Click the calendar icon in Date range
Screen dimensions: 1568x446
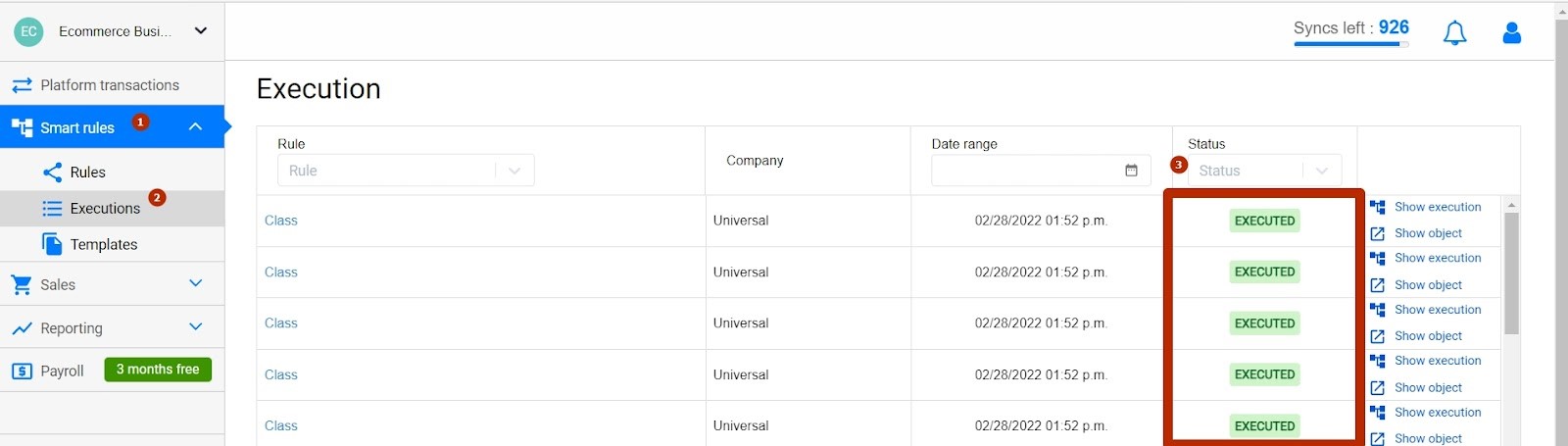[x=1131, y=171]
